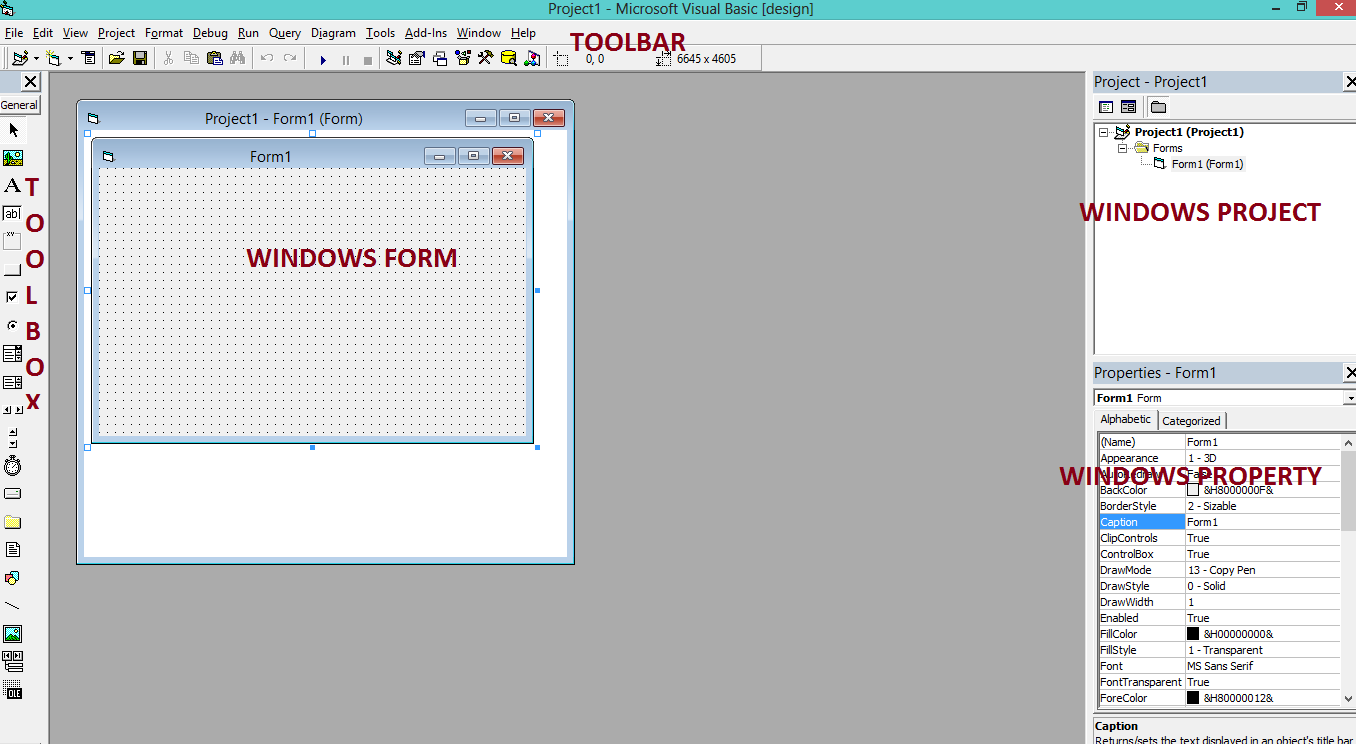Toggle Folders view in Project Explorer
Screen dimensions: 1356x744
(x=1159, y=107)
